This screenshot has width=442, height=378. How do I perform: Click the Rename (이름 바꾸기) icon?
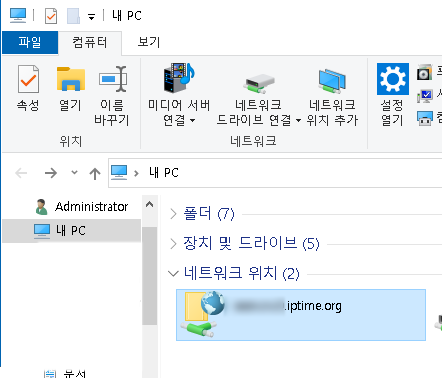tap(112, 79)
